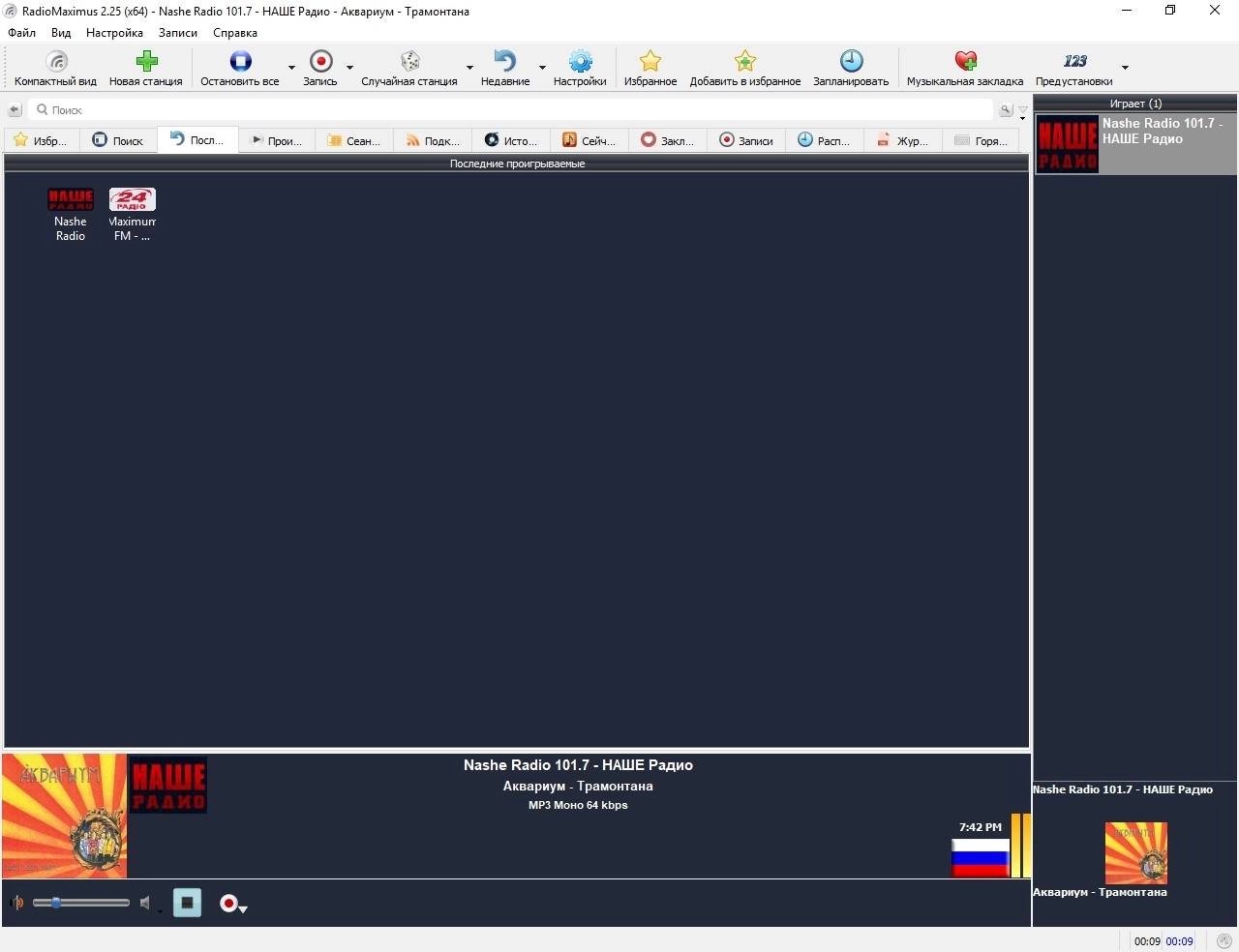Screen dimensions: 1239x952
Task: Add a music bookmark (Музыкальная закладка)
Action: 965,69
